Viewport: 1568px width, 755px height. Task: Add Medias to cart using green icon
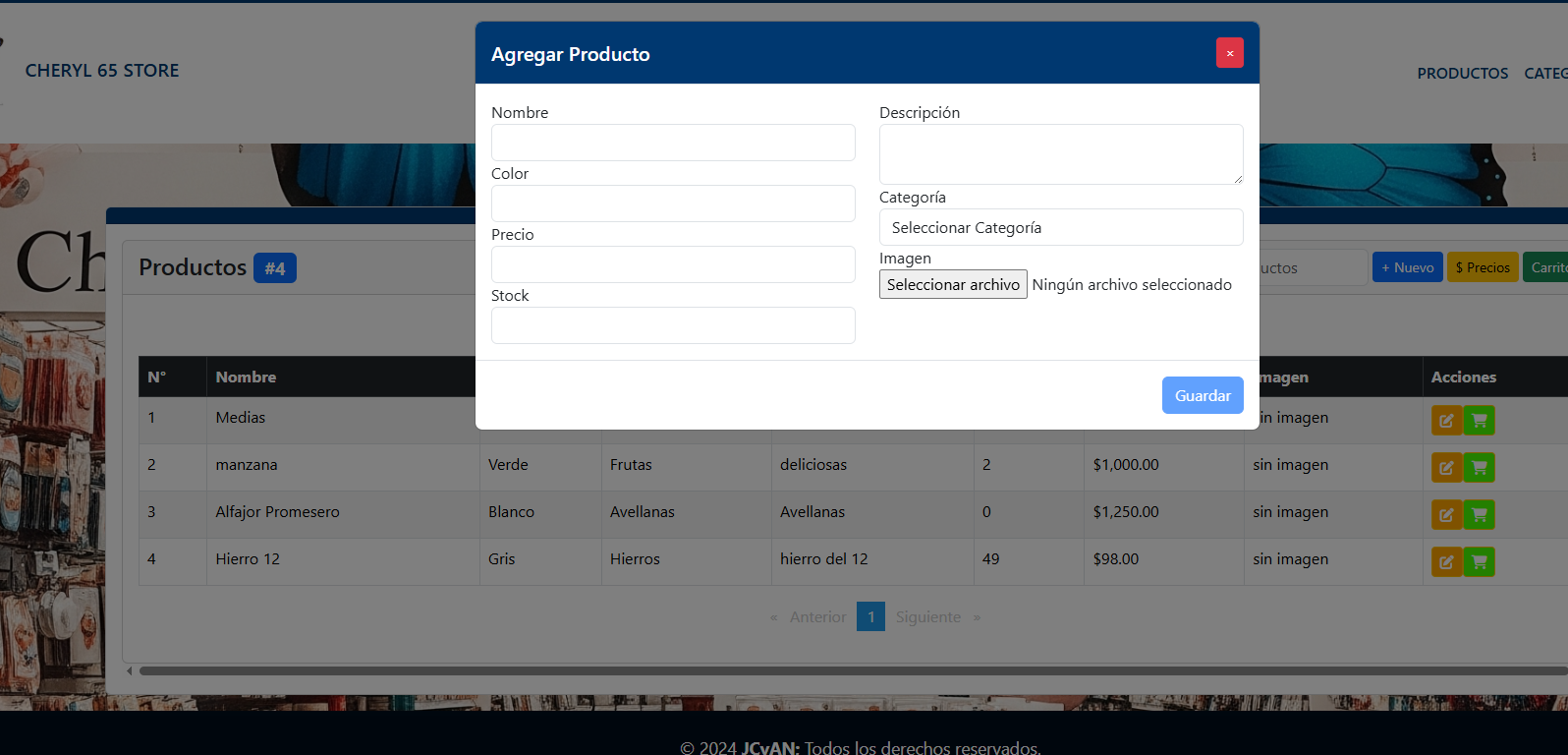[x=1479, y=421]
